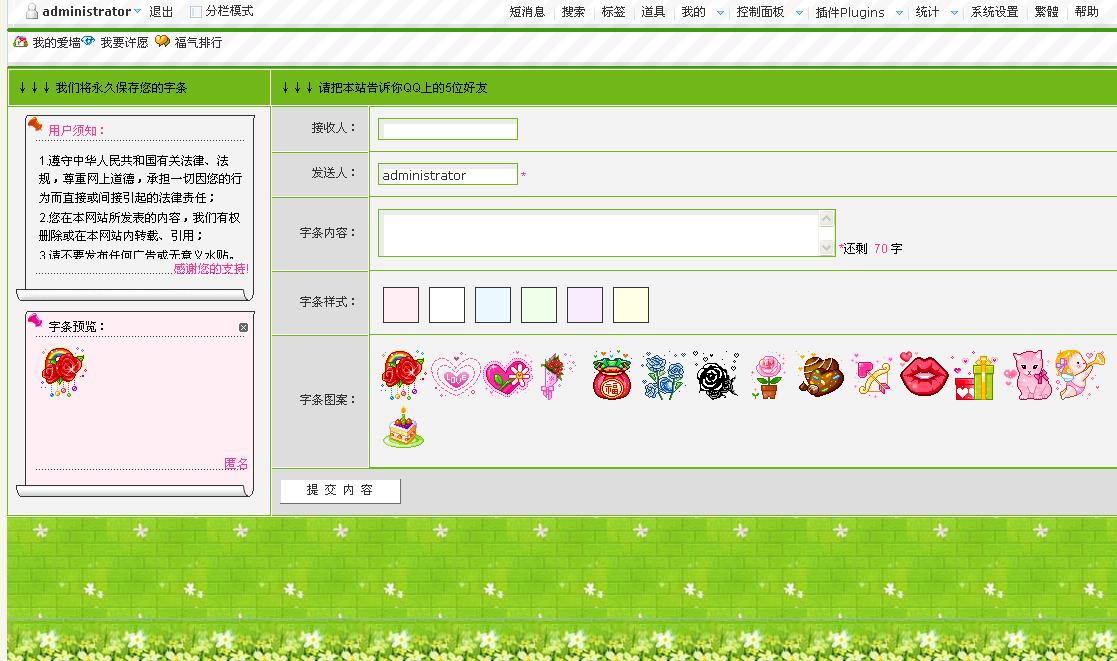
Task: Click the 用户须知 heading text
Action: pyautogui.click(x=76, y=130)
